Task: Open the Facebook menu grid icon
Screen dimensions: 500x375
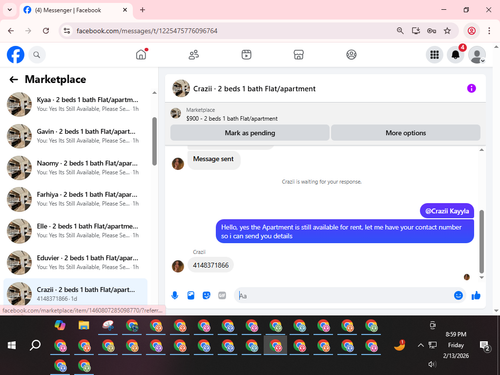Action: (x=434, y=55)
